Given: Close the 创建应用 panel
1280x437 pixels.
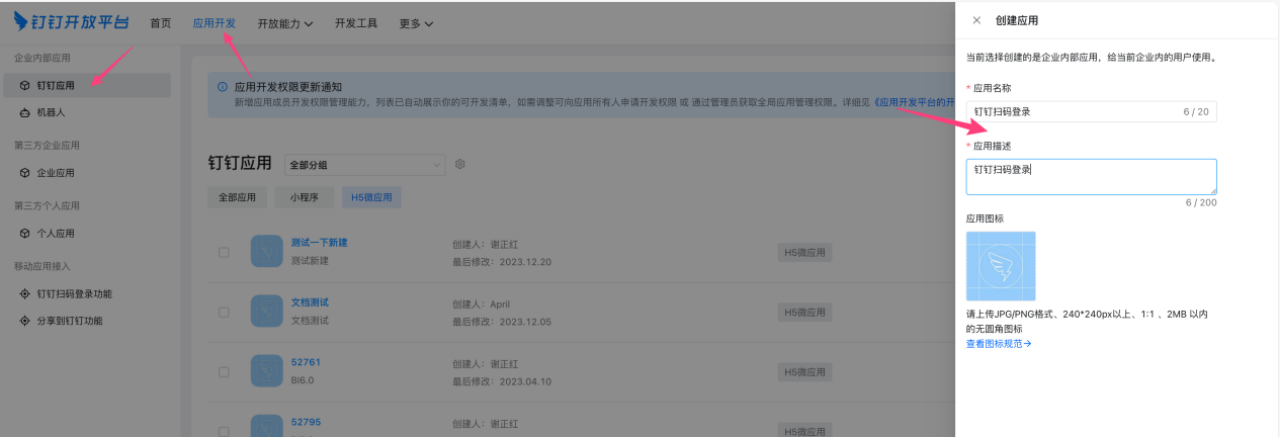Looking at the screenshot, I should click(x=977, y=20).
